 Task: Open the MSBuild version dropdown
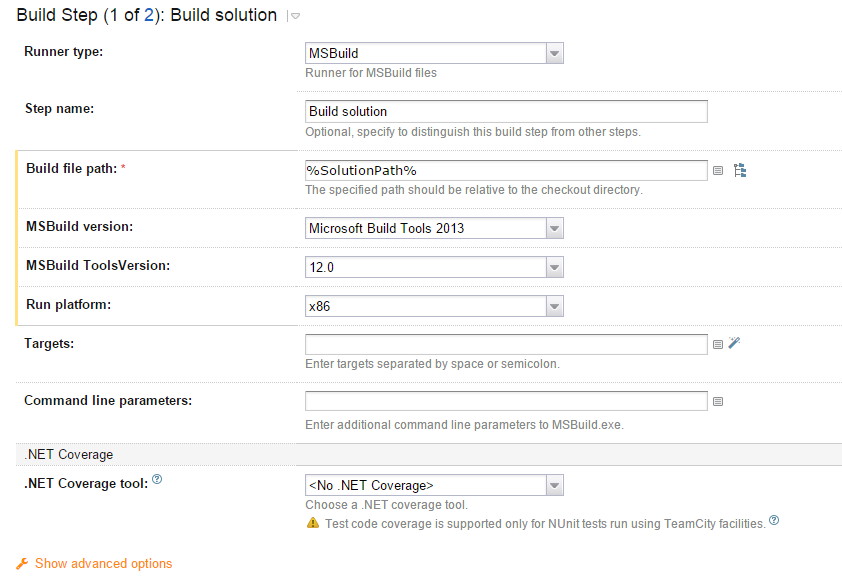pyautogui.click(x=555, y=229)
